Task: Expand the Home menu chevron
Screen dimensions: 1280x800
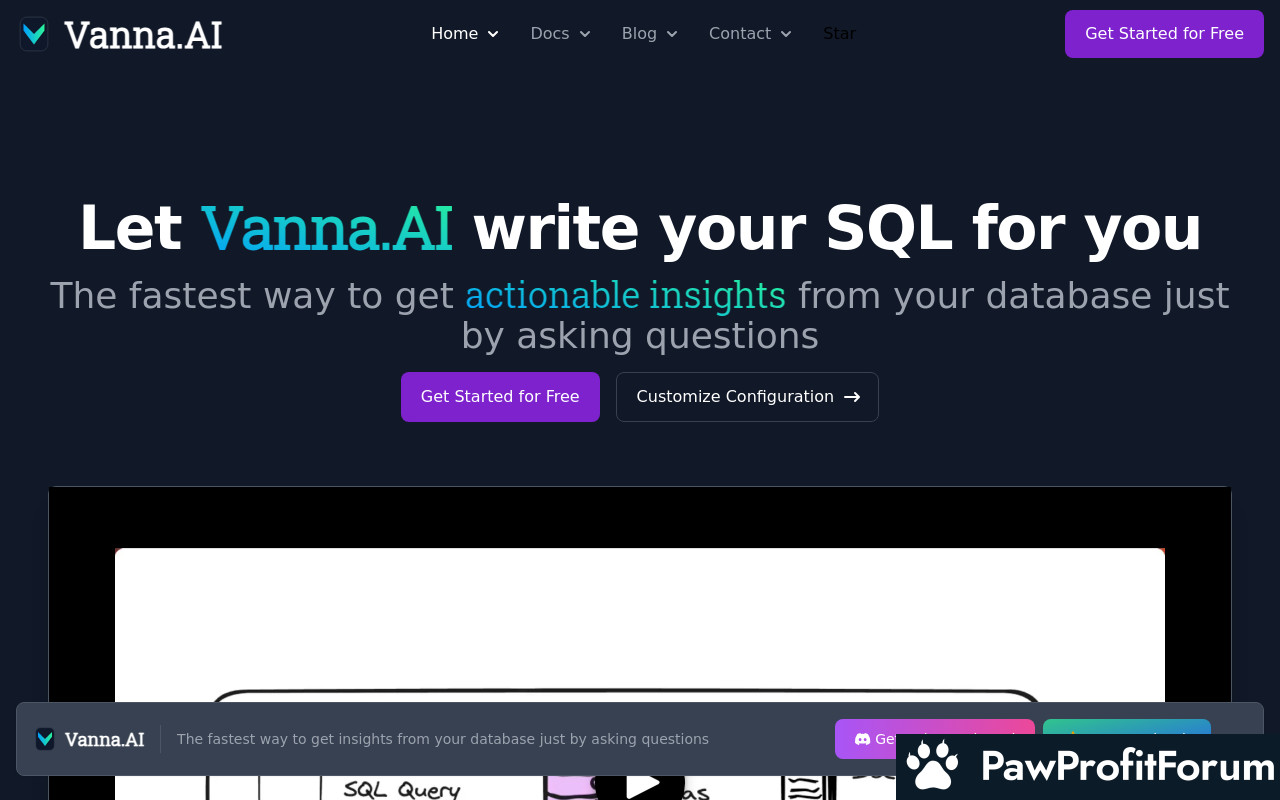Action: point(493,34)
